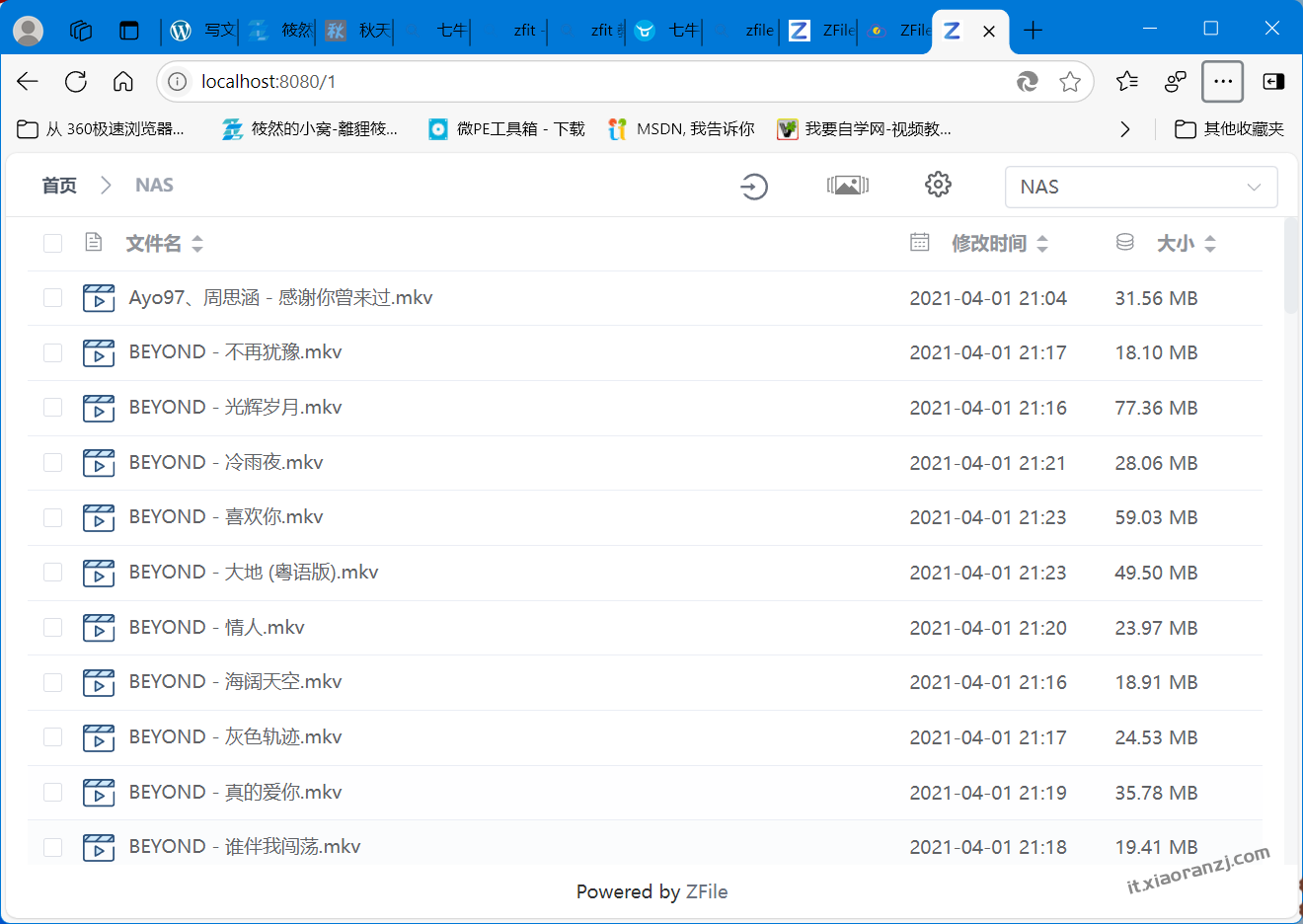Go to 首页 breadcrumb link
The image size is (1303, 924).
click(x=59, y=186)
